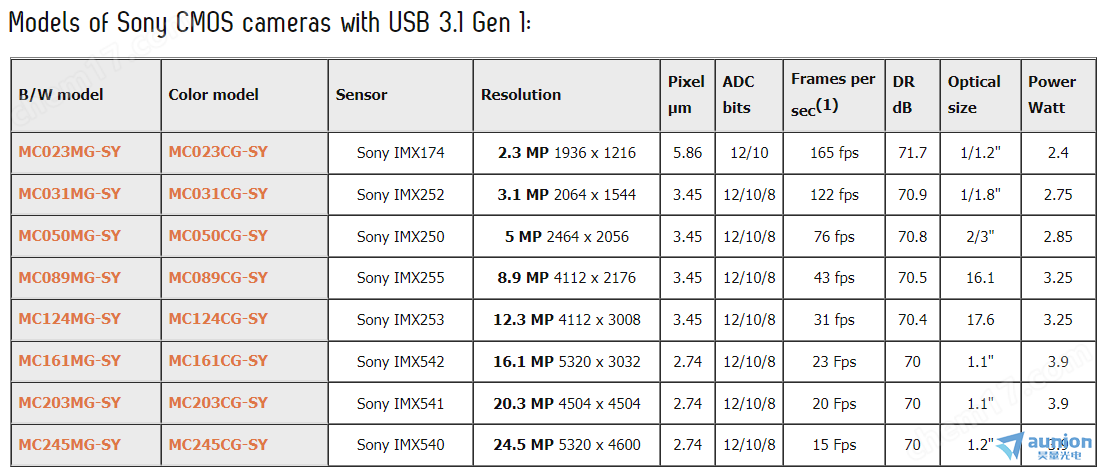Open the MC161CG-SY color model link

pyautogui.click(x=218, y=361)
